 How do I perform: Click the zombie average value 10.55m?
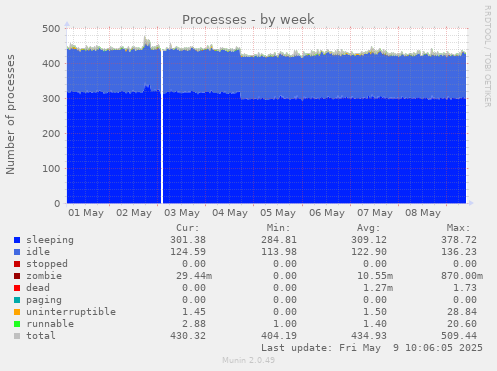click(375, 276)
